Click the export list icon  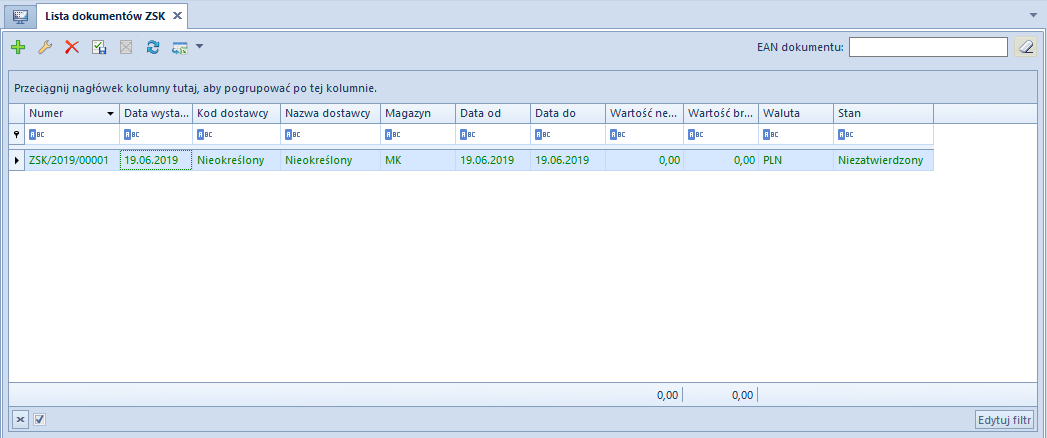[x=180, y=47]
